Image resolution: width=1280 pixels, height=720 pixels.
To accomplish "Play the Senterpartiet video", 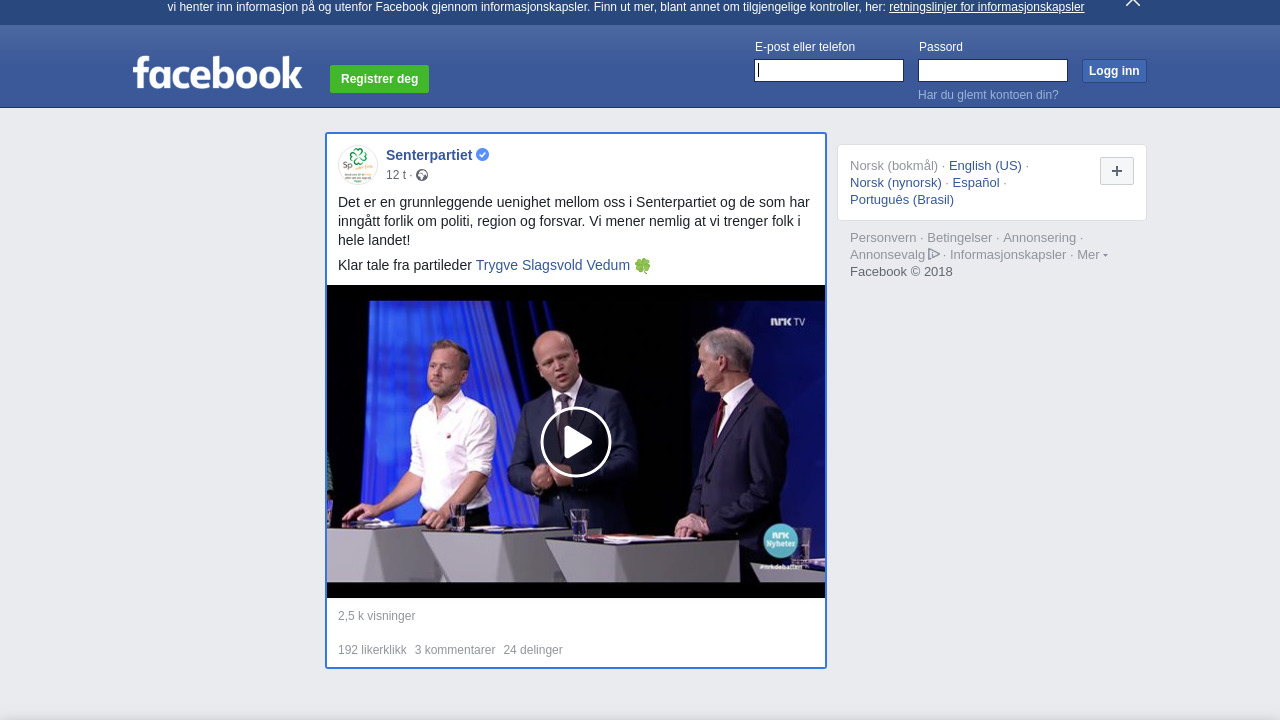I will click(x=576, y=442).
